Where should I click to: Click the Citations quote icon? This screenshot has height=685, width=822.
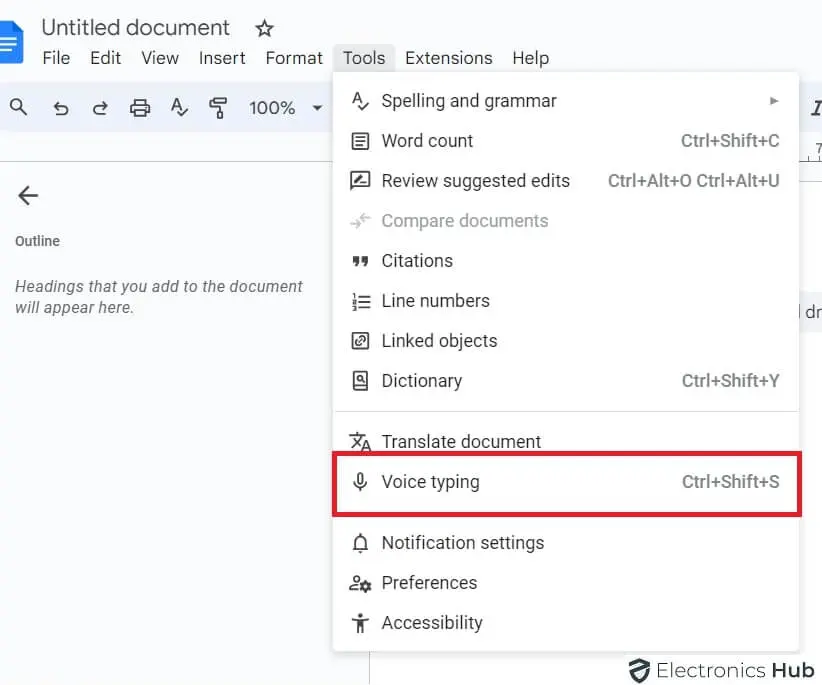click(360, 261)
